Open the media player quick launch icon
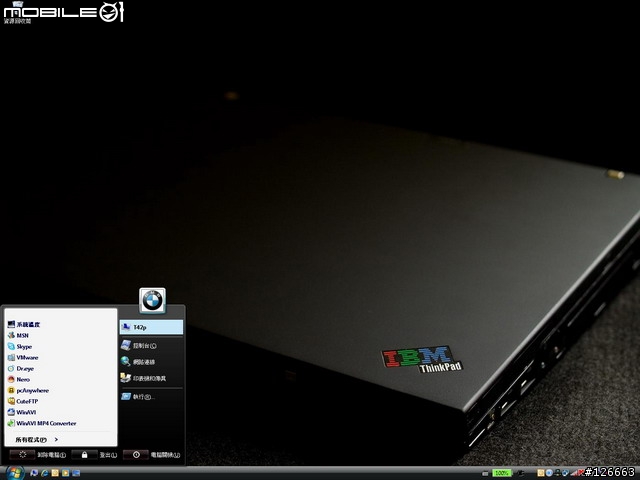Viewport: 640px width, 480px height. pos(65,473)
